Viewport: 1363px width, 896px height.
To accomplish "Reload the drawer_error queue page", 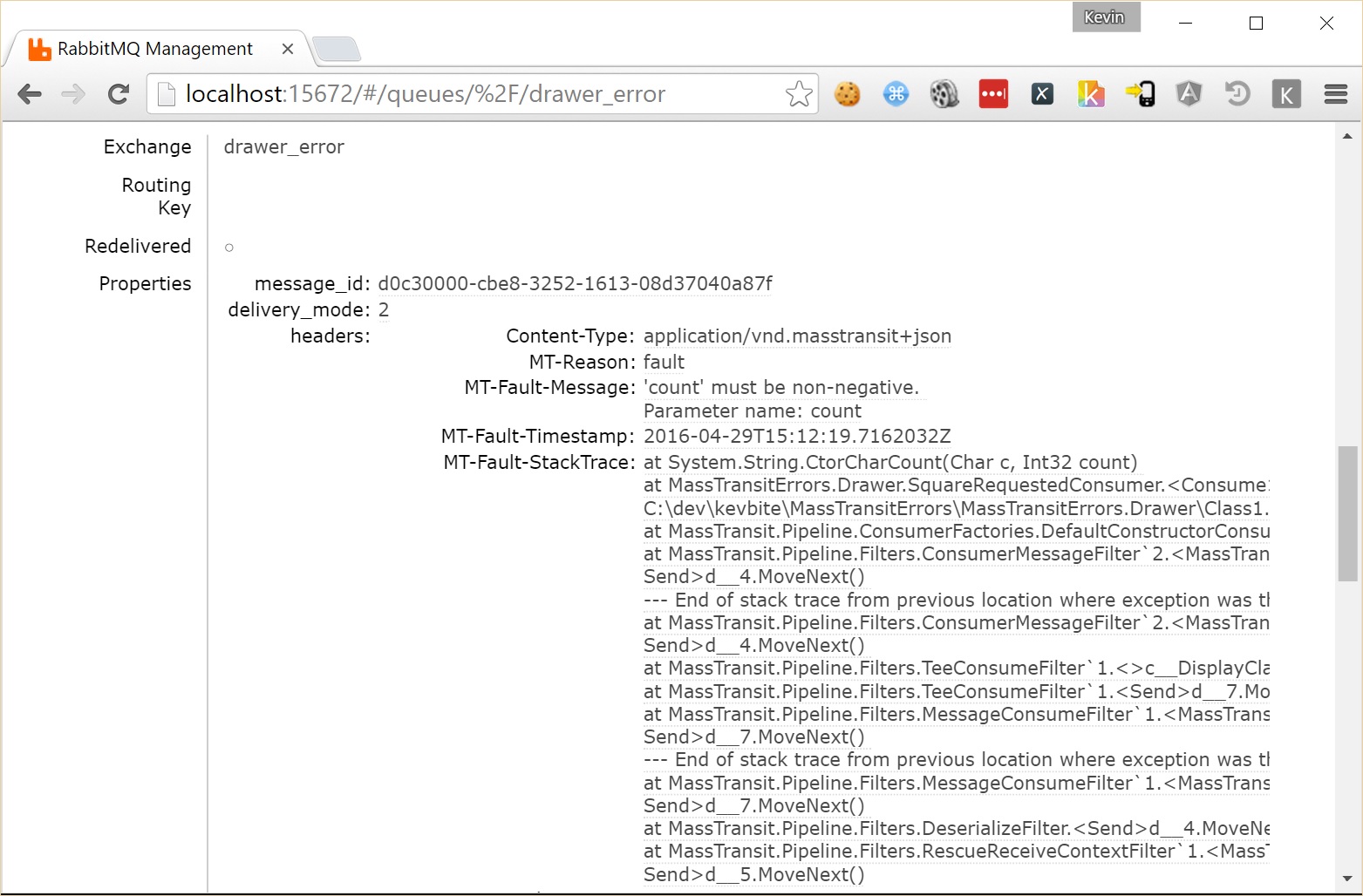I will point(119,93).
